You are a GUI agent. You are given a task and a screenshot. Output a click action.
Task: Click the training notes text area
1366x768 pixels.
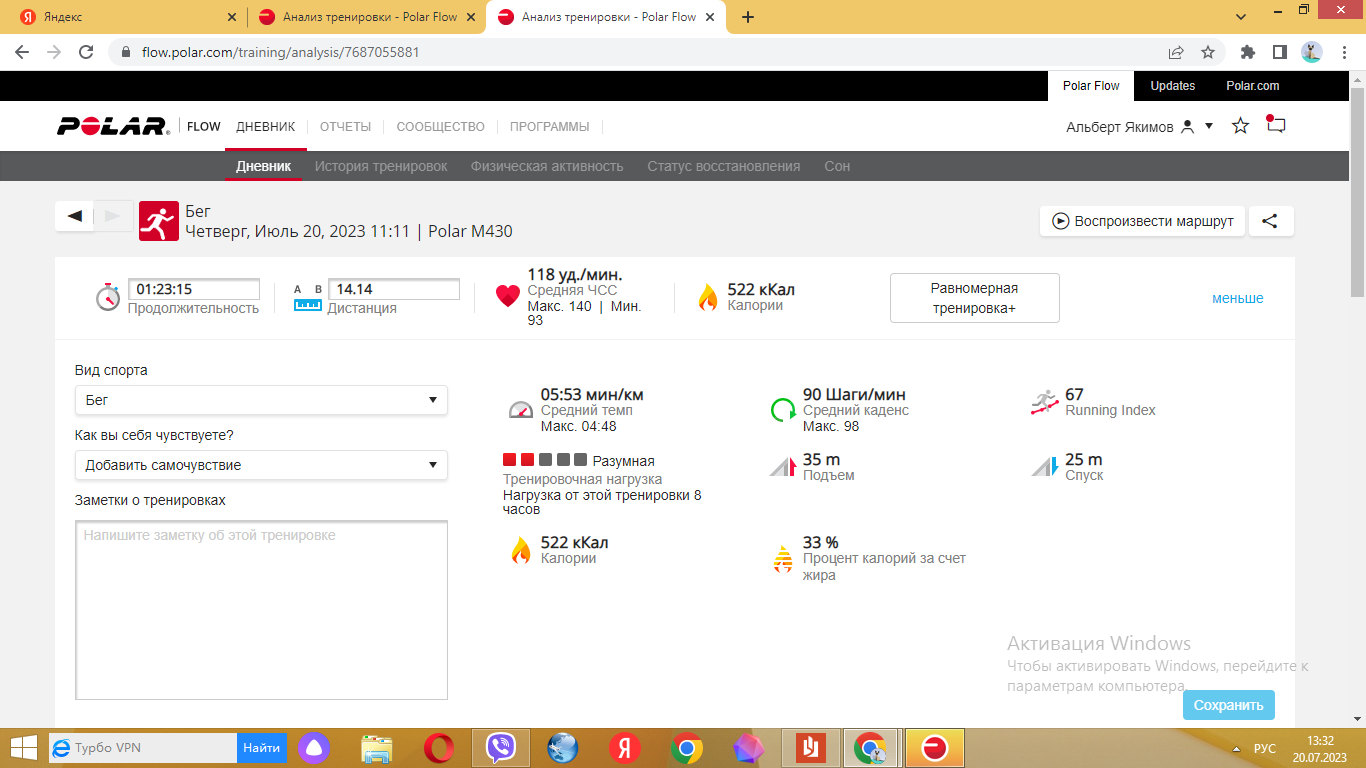(x=261, y=610)
